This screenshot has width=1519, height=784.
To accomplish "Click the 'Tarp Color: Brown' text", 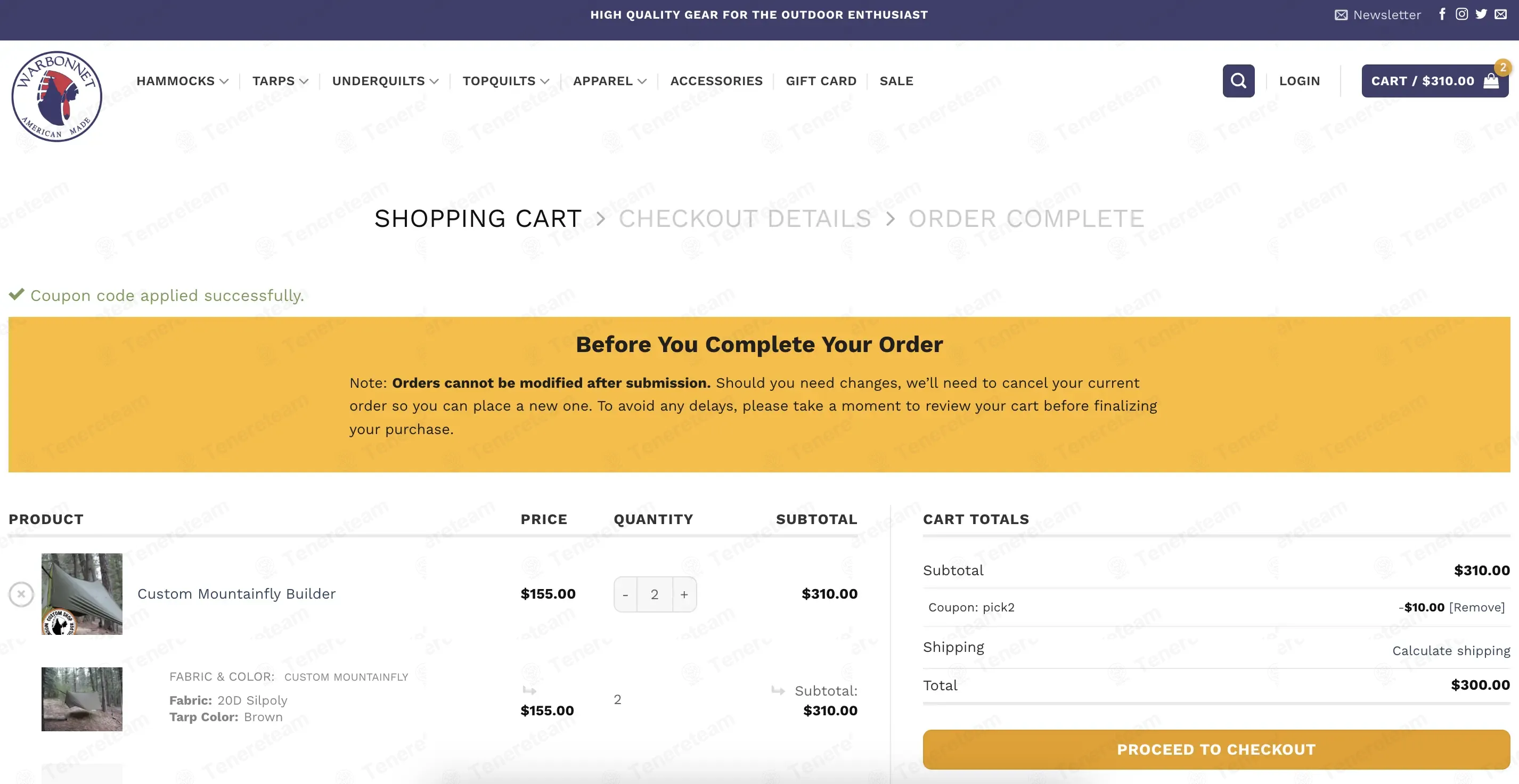I will 226,717.
